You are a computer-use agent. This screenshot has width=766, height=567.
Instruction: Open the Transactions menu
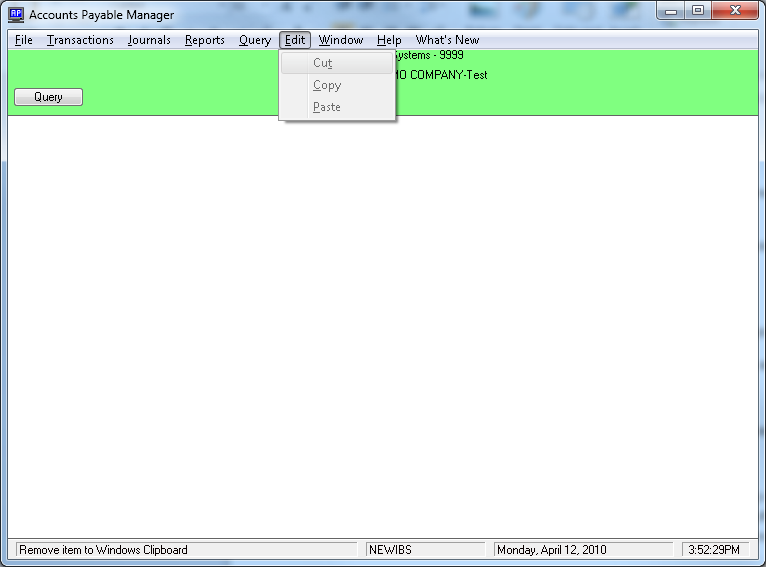coord(80,40)
